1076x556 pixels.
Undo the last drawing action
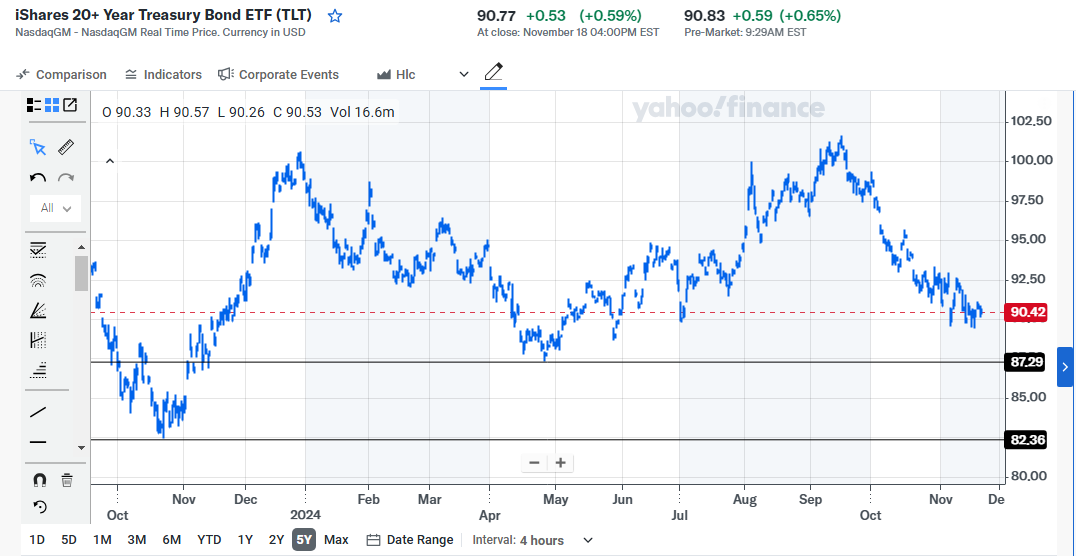point(38,178)
